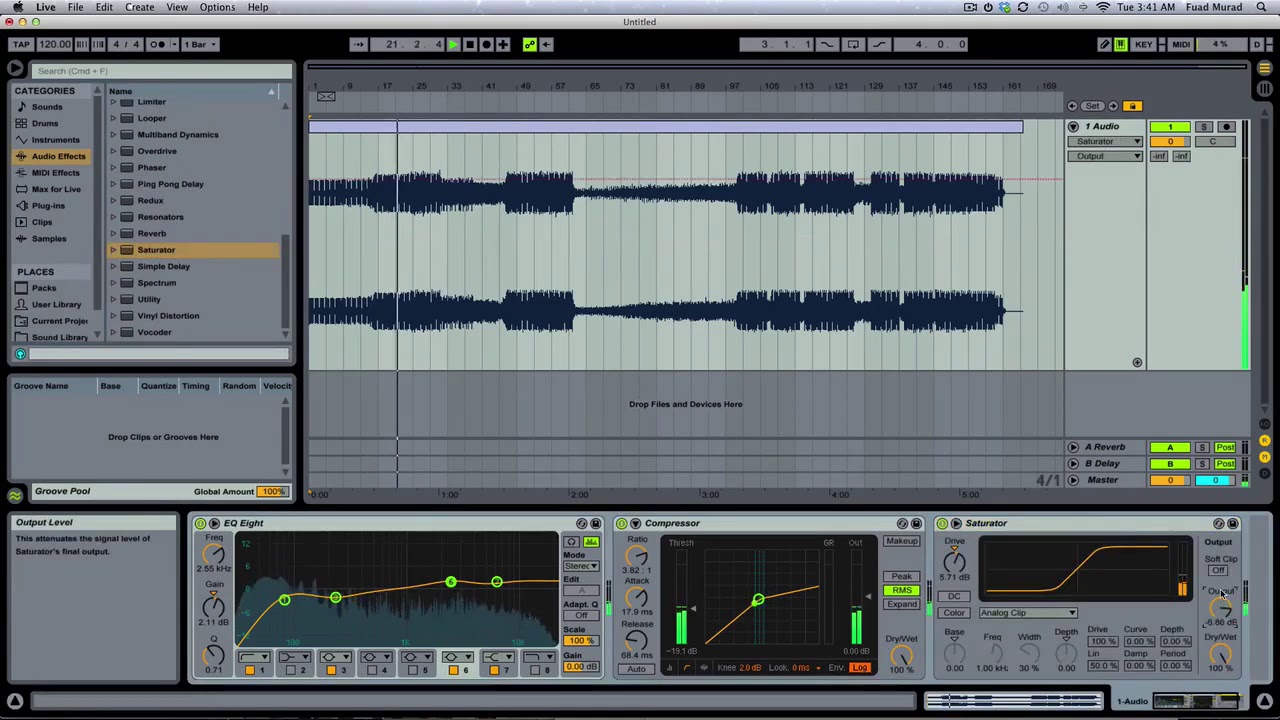Toggle the A Reverb return track activator
1280x720 pixels.
1169,447
